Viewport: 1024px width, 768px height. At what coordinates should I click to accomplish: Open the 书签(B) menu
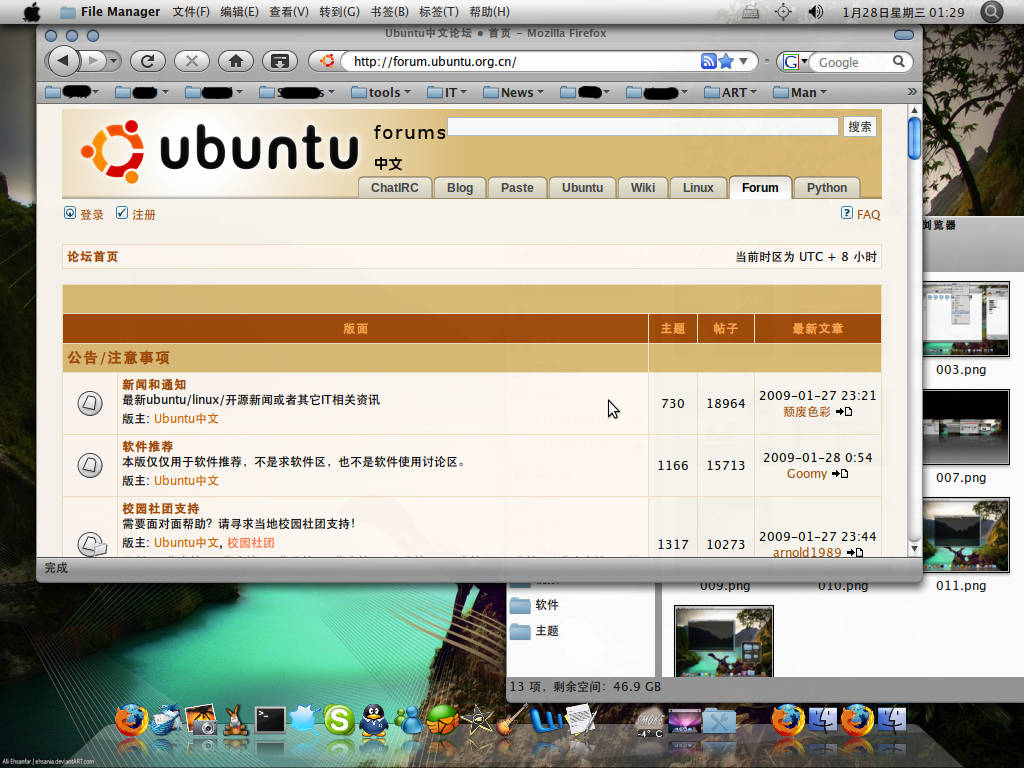[389, 12]
